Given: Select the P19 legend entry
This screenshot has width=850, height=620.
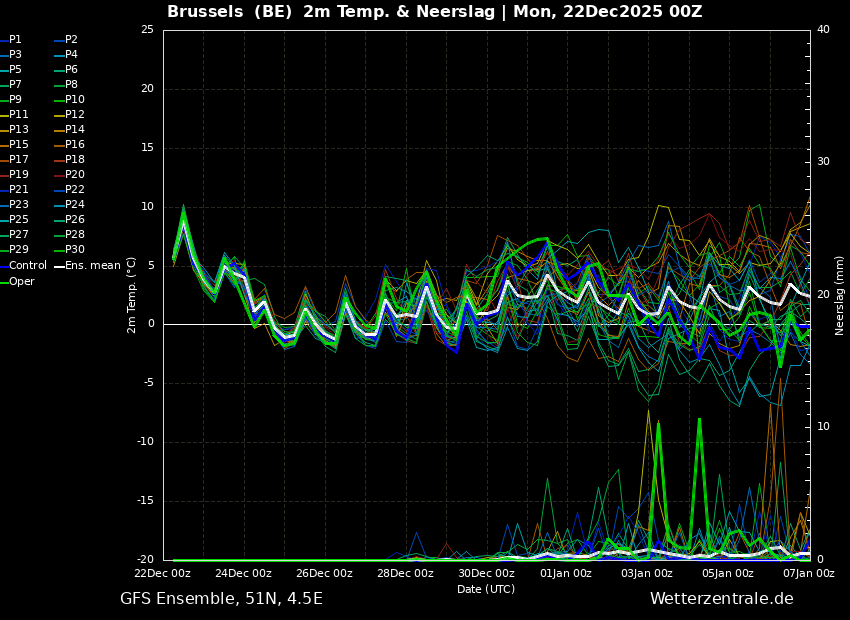Looking at the screenshot, I should 19,175.
